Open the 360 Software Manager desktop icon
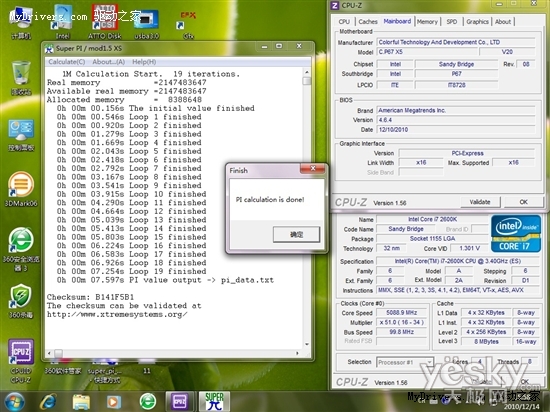Screen dimensions: 550x412 click(x=63, y=367)
